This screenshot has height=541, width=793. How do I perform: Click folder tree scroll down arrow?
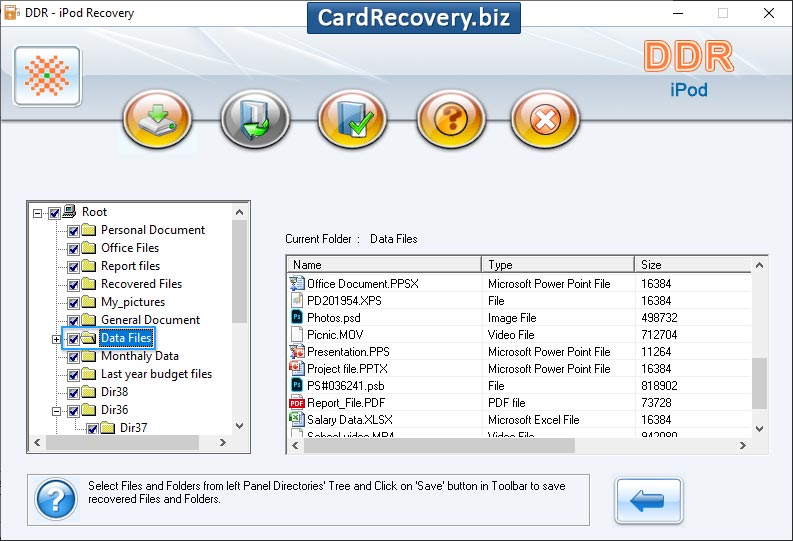click(240, 426)
